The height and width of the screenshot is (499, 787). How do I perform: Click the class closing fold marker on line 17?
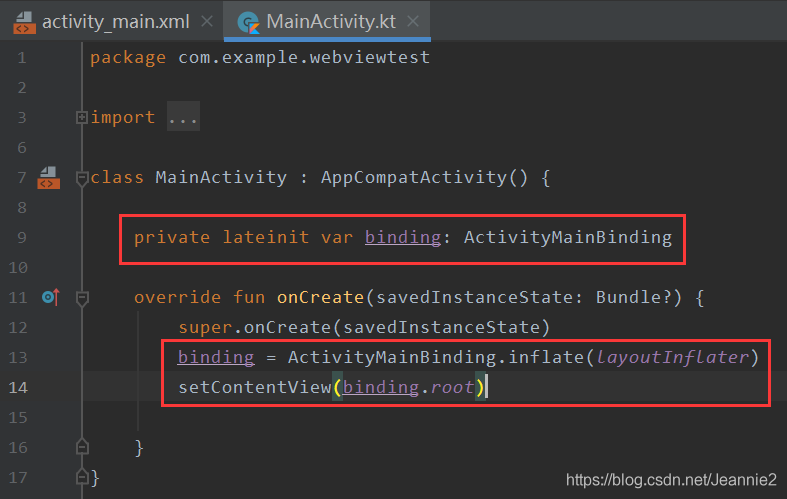(x=82, y=477)
